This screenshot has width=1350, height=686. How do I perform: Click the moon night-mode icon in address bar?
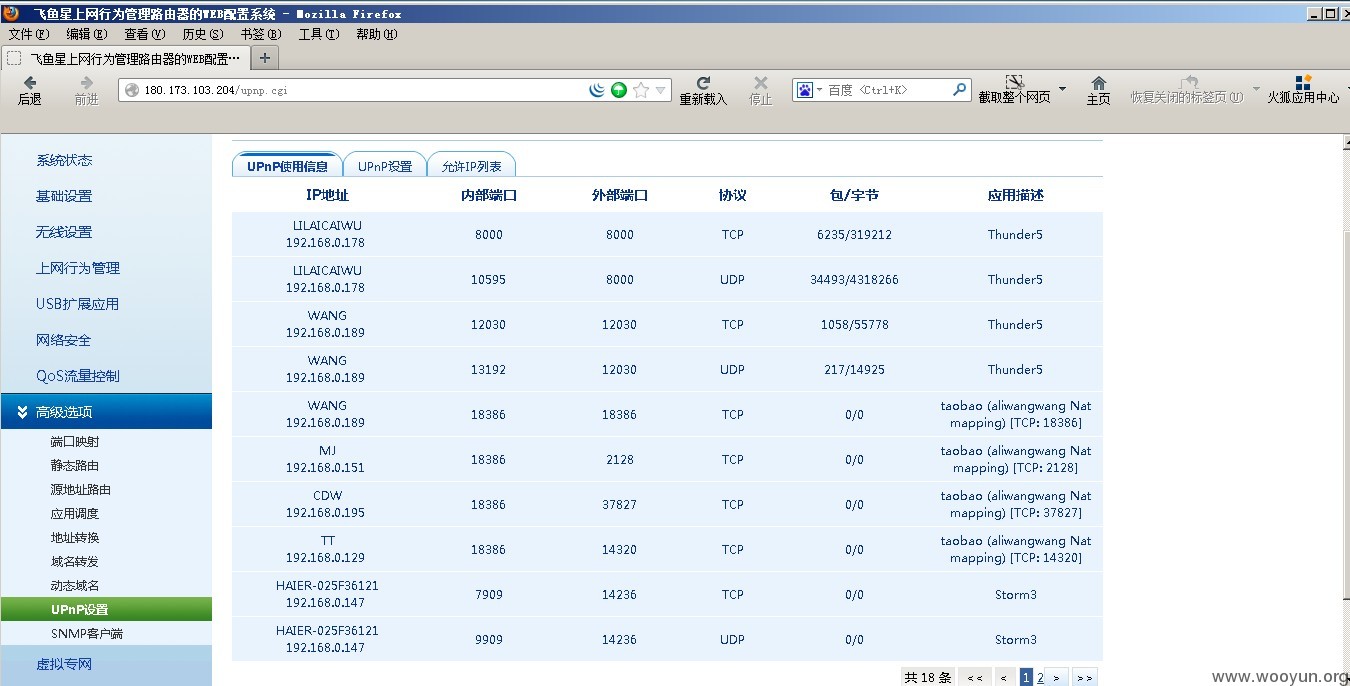coord(597,90)
